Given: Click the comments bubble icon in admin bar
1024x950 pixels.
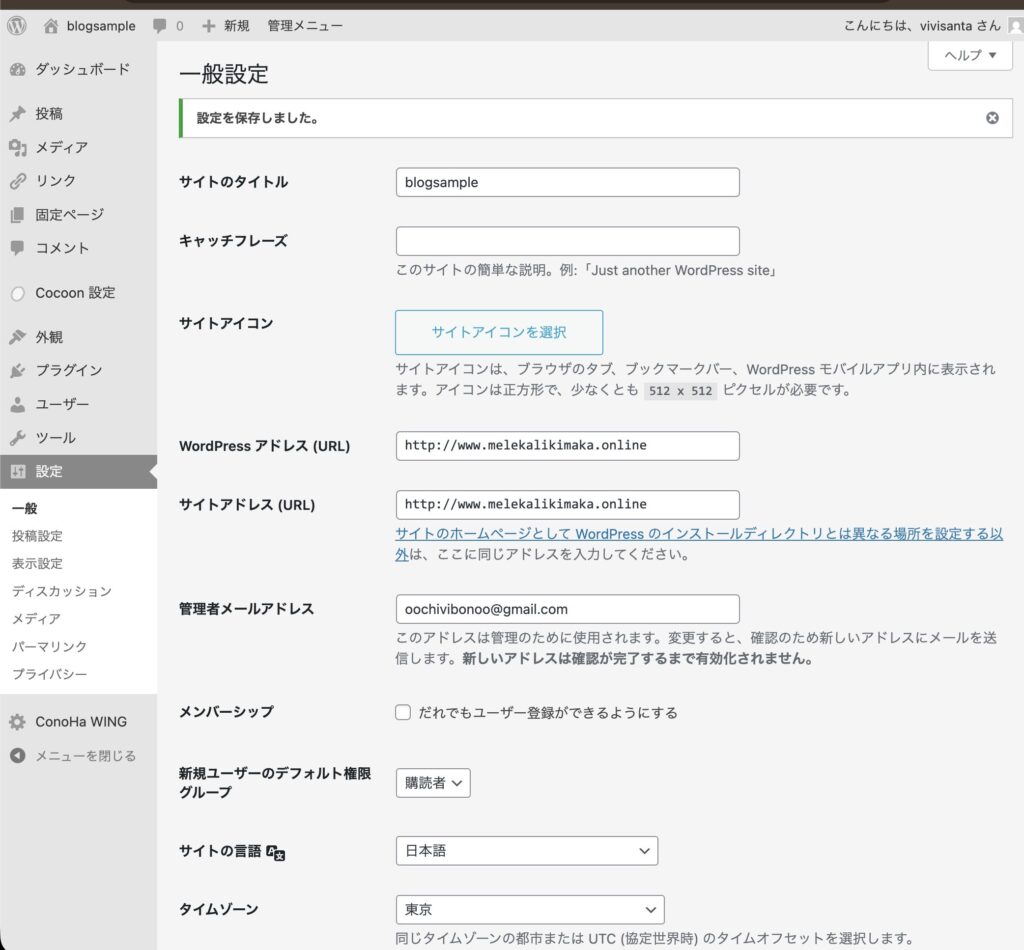Looking at the screenshot, I should (160, 26).
